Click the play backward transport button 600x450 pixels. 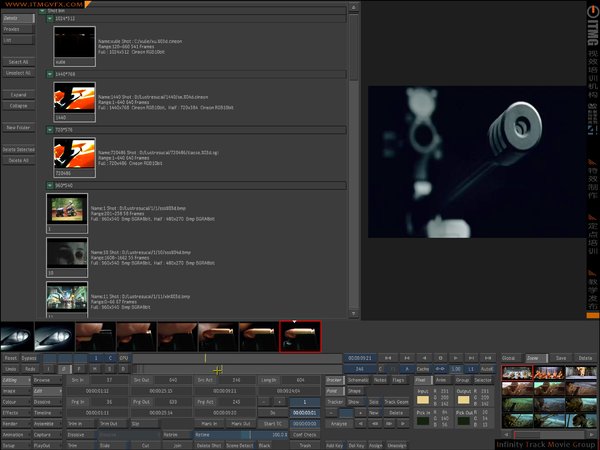[x=422, y=357]
